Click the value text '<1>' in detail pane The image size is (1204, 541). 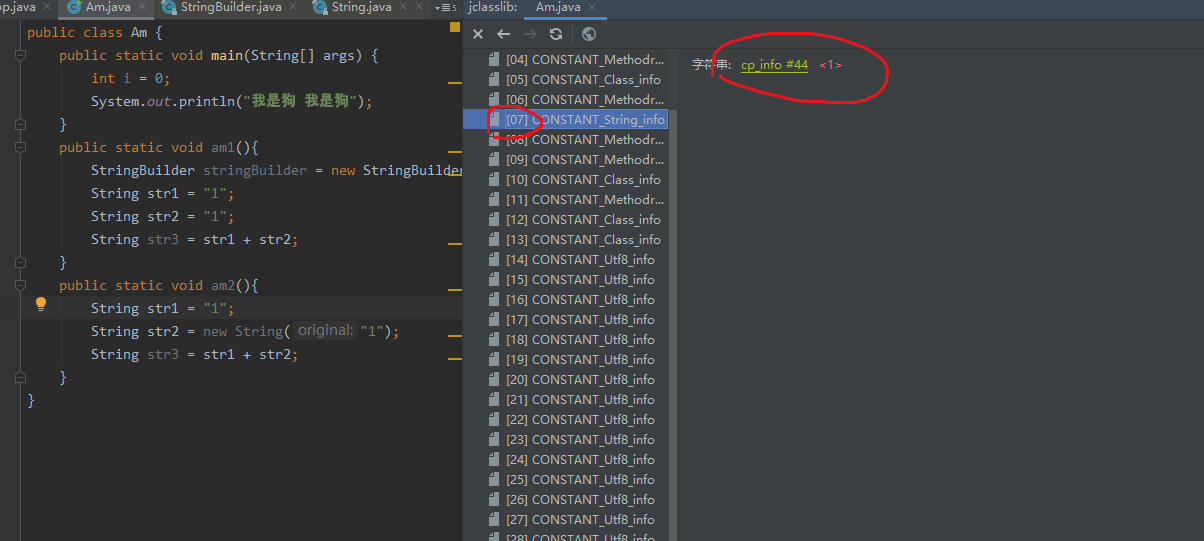[831, 65]
